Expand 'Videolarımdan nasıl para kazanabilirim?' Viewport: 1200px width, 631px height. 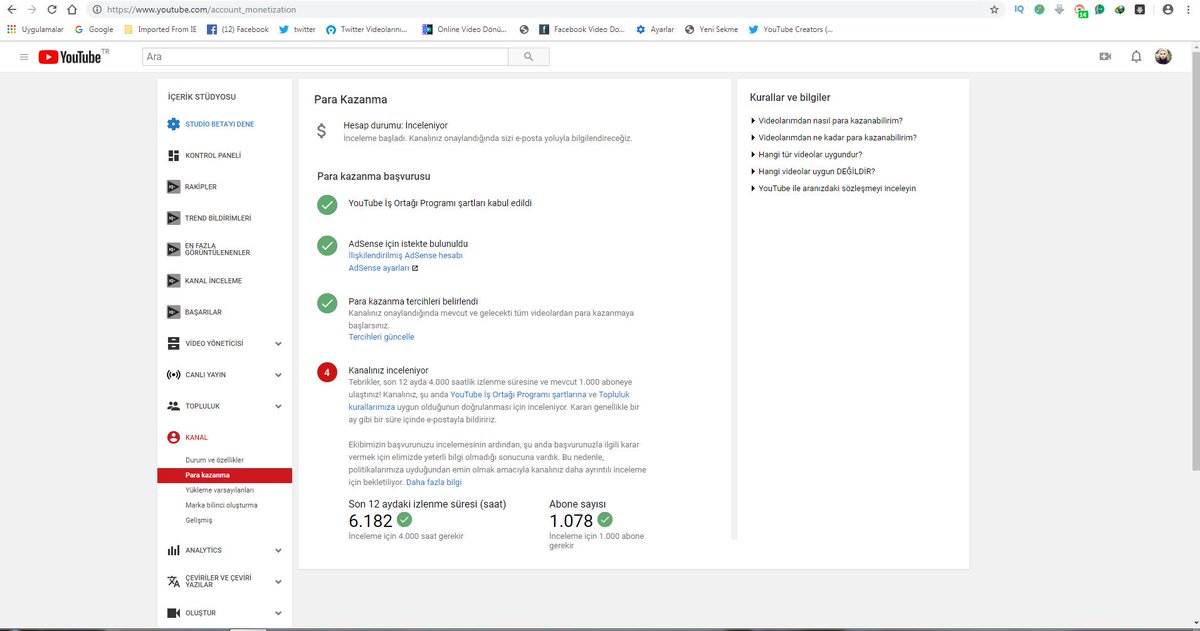pyautogui.click(x=826, y=120)
